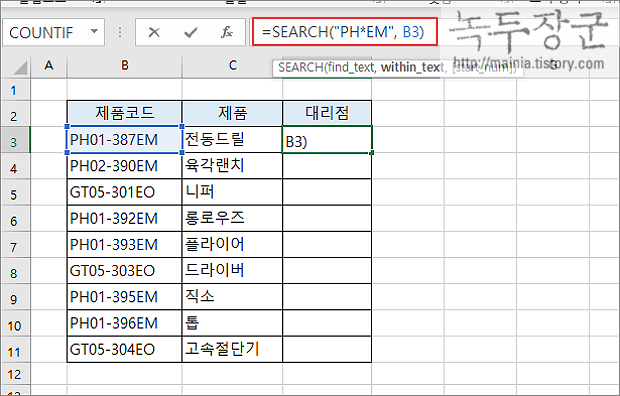Confirm formula with the checkmark icon
The height and width of the screenshot is (396, 620).
pos(191,32)
